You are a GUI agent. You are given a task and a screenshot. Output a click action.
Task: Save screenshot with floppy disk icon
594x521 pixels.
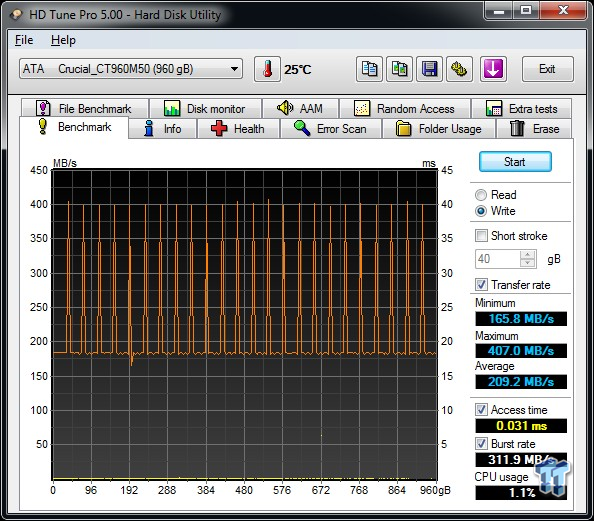tap(429, 69)
